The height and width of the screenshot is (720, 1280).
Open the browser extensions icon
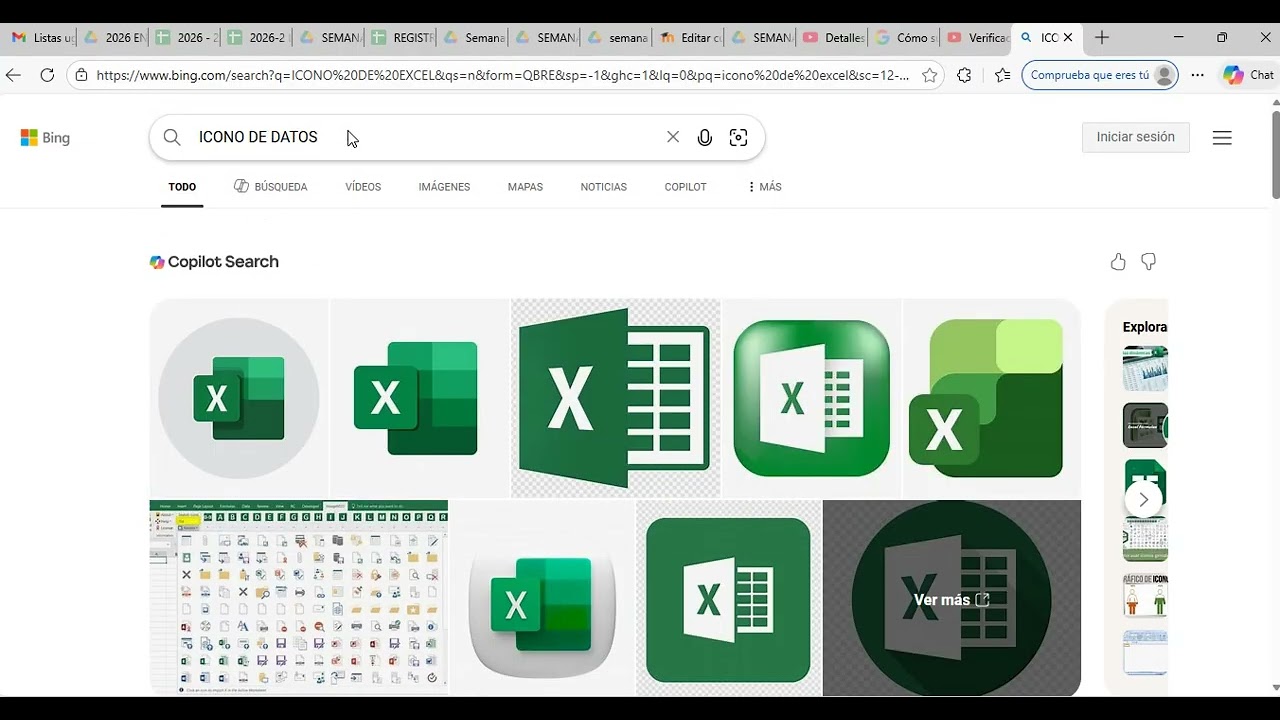click(x=964, y=75)
